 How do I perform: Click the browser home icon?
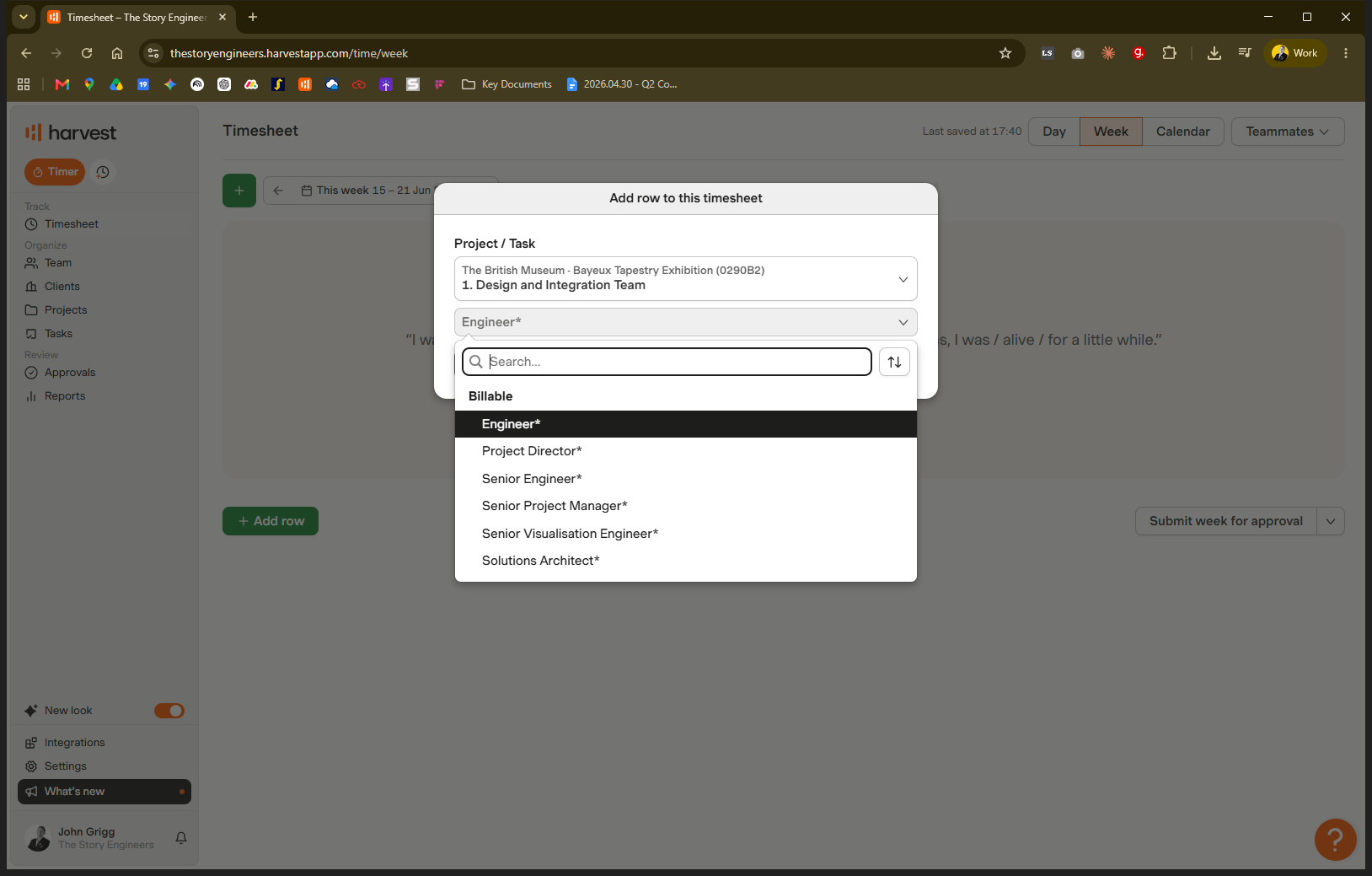[x=117, y=53]
